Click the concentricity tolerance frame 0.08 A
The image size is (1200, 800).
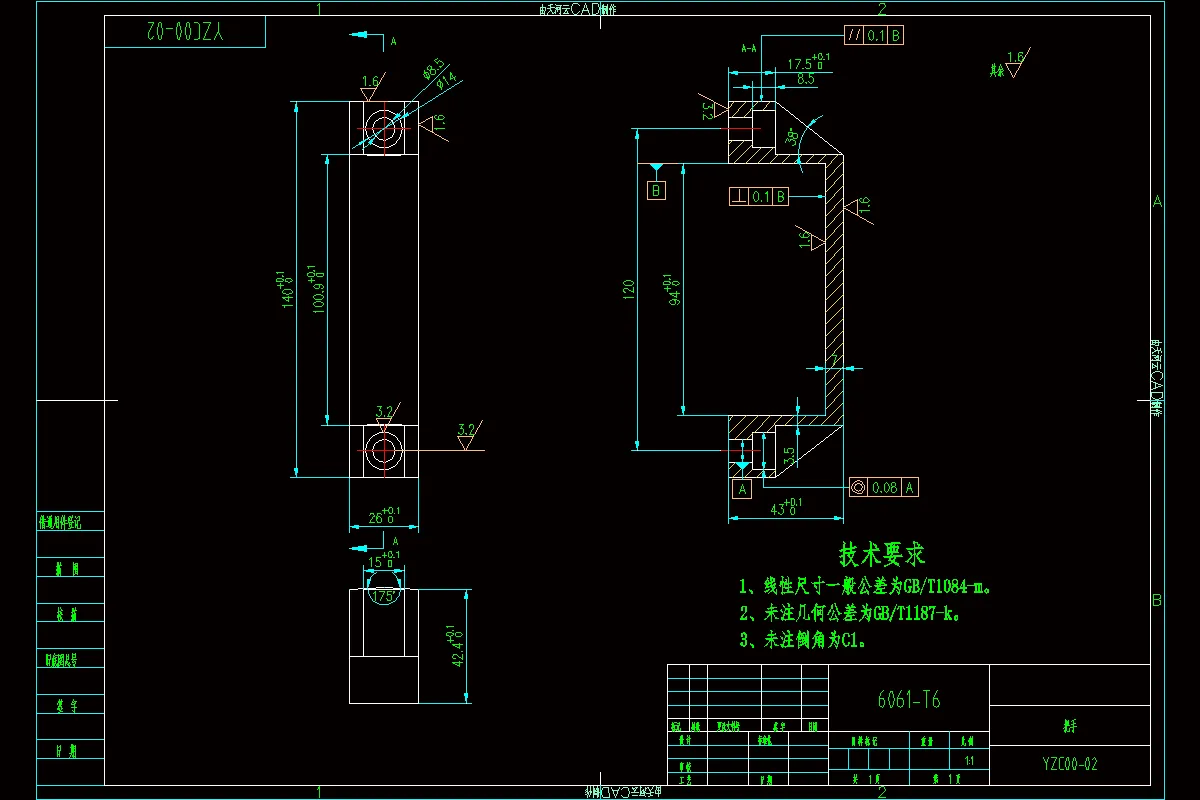pyautogui.click(x=883, y=487)
